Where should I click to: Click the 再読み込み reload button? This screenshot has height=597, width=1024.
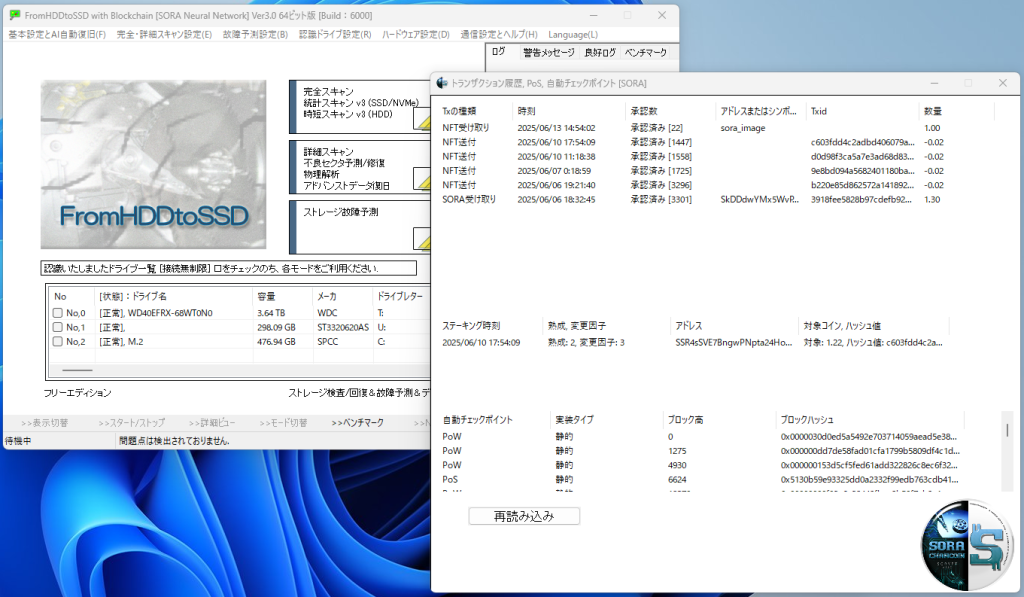[524, 516]
